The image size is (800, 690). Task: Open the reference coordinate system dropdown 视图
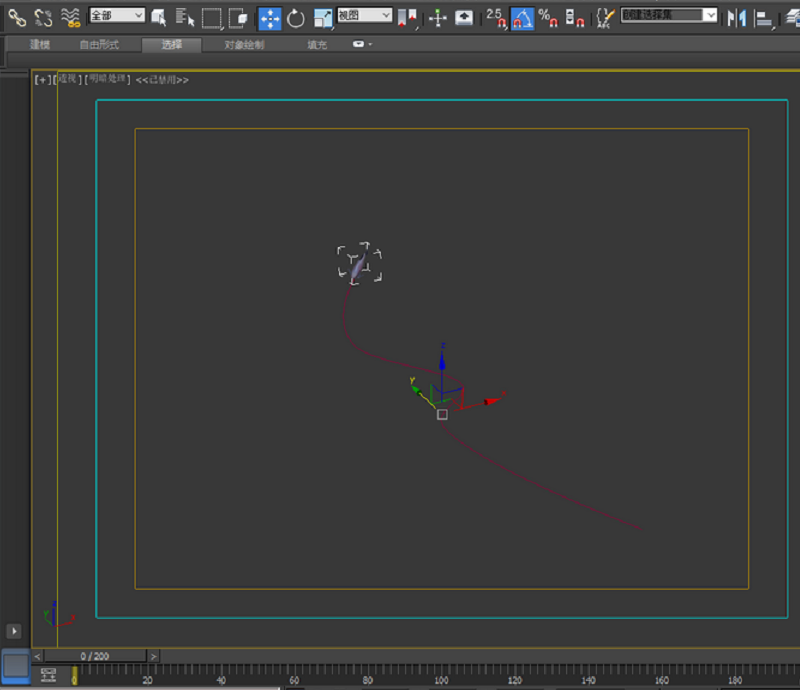364,15
